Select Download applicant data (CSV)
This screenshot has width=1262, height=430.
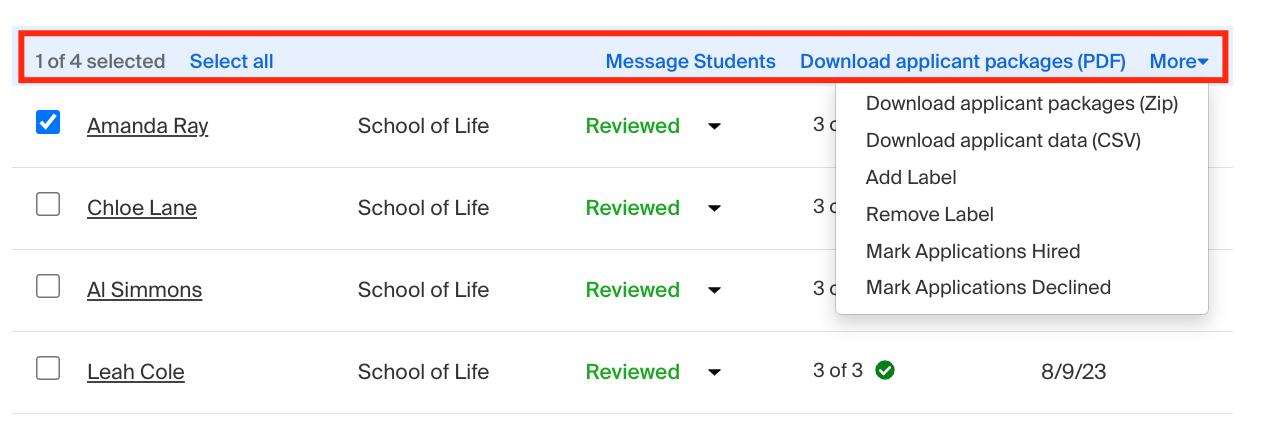click(1003, 141)
